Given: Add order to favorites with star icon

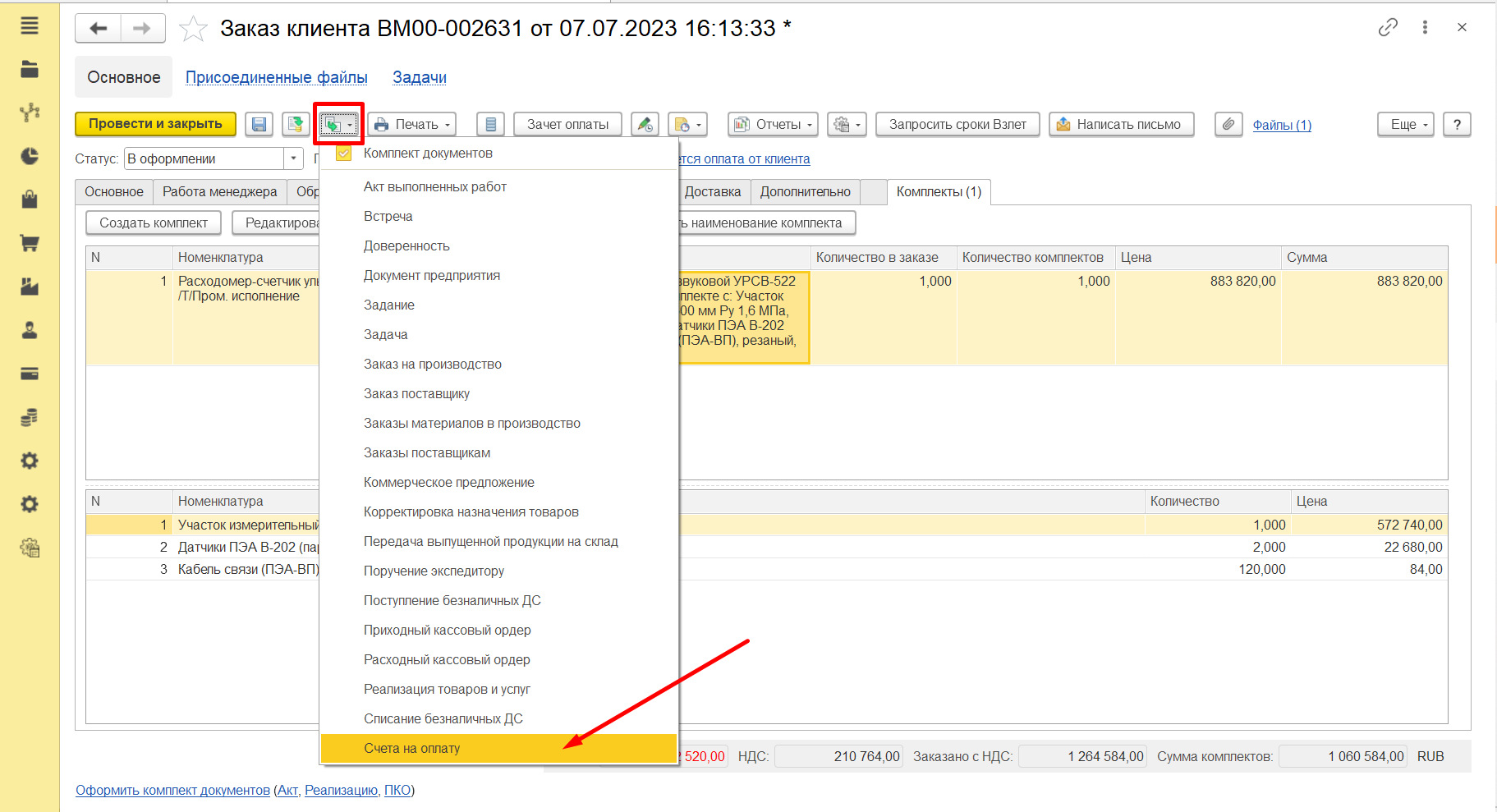Looking at the screenshot, I should pyautogui.click(x=193, y=29).
